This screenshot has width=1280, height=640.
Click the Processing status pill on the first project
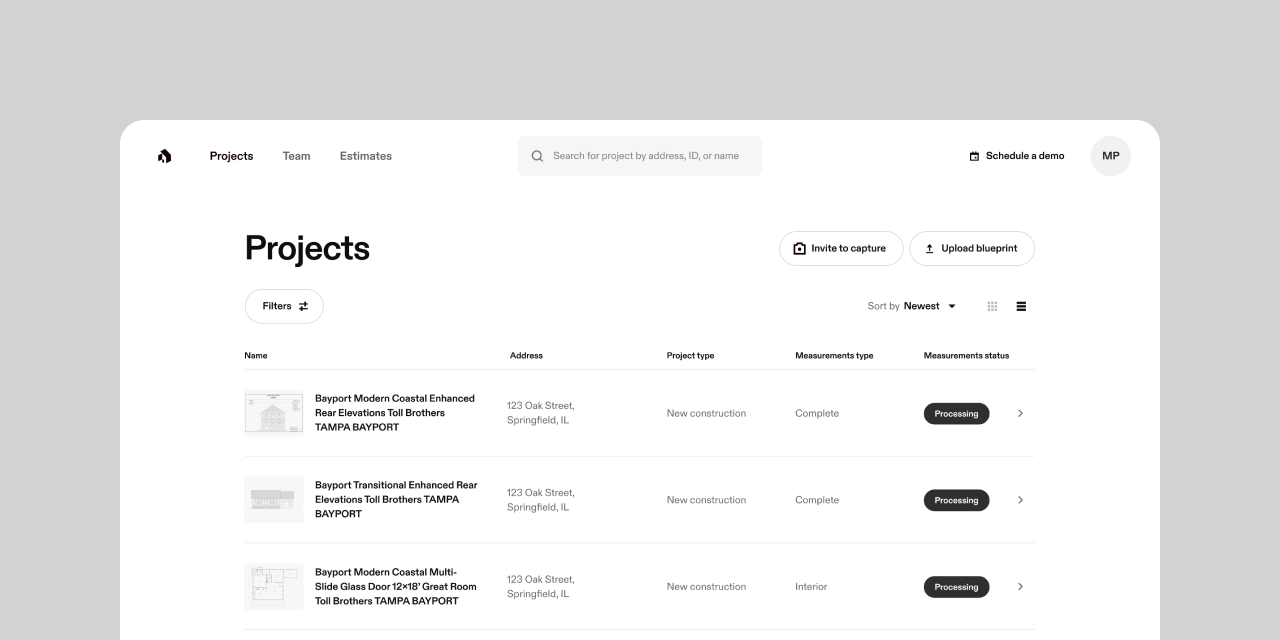(956, 413)
